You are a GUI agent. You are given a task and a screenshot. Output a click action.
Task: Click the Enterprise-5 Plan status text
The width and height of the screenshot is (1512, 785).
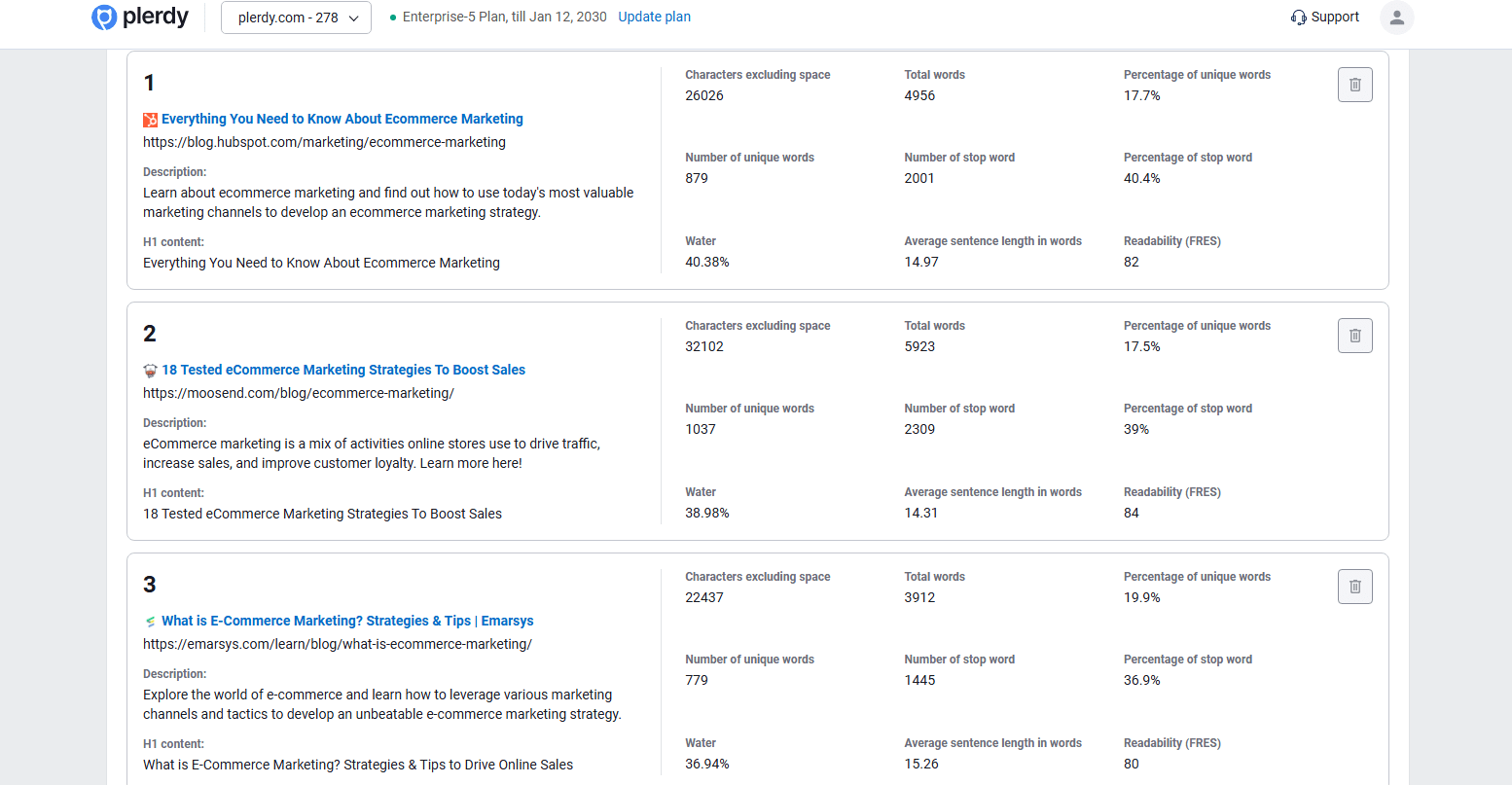point(504,17)
